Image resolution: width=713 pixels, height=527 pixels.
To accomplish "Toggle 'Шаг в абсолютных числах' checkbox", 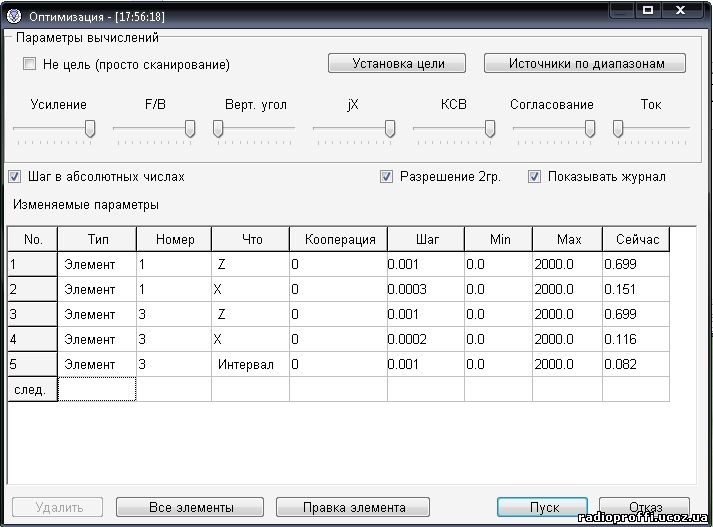I will pyautogui.click(x=15, y=176).
